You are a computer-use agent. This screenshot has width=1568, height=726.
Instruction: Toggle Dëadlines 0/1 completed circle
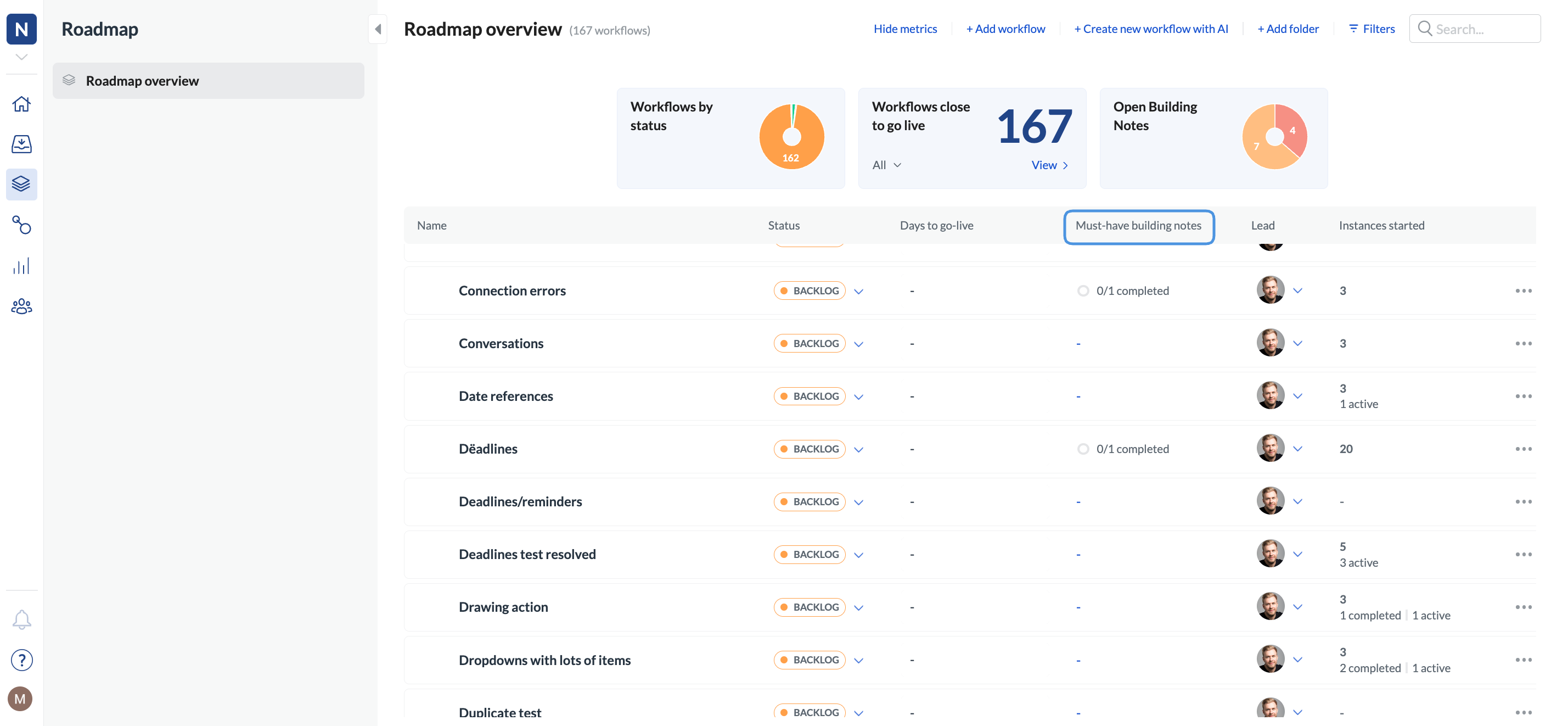pyautogui.click(x=1083, y=449)
